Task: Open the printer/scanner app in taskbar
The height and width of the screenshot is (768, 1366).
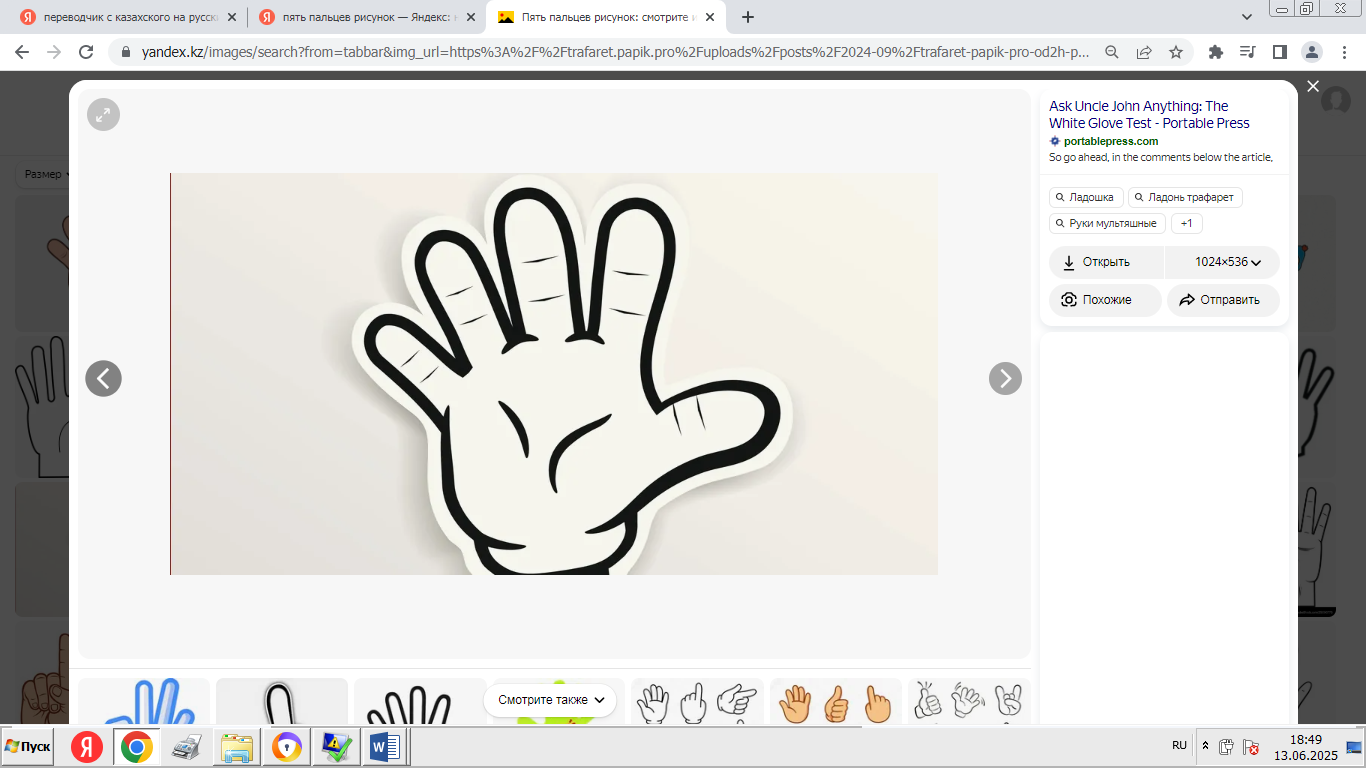Action: [187, 747]
